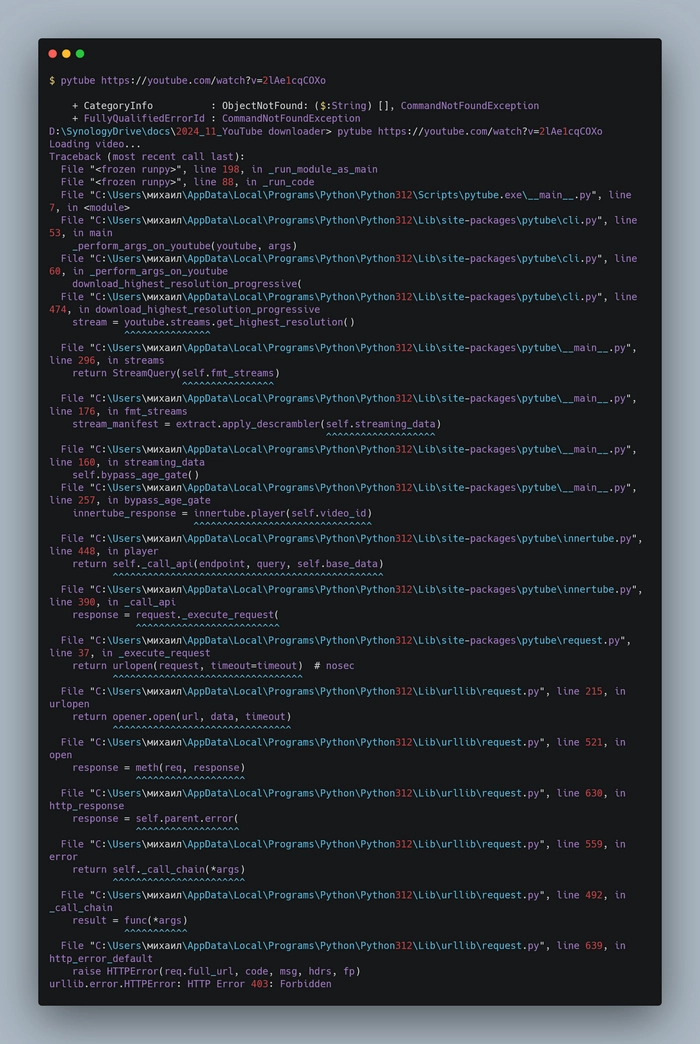The image size is (700, 1044).
Task: Click urllib request.py 'line 492' file entry
Action: click(343, 895)
